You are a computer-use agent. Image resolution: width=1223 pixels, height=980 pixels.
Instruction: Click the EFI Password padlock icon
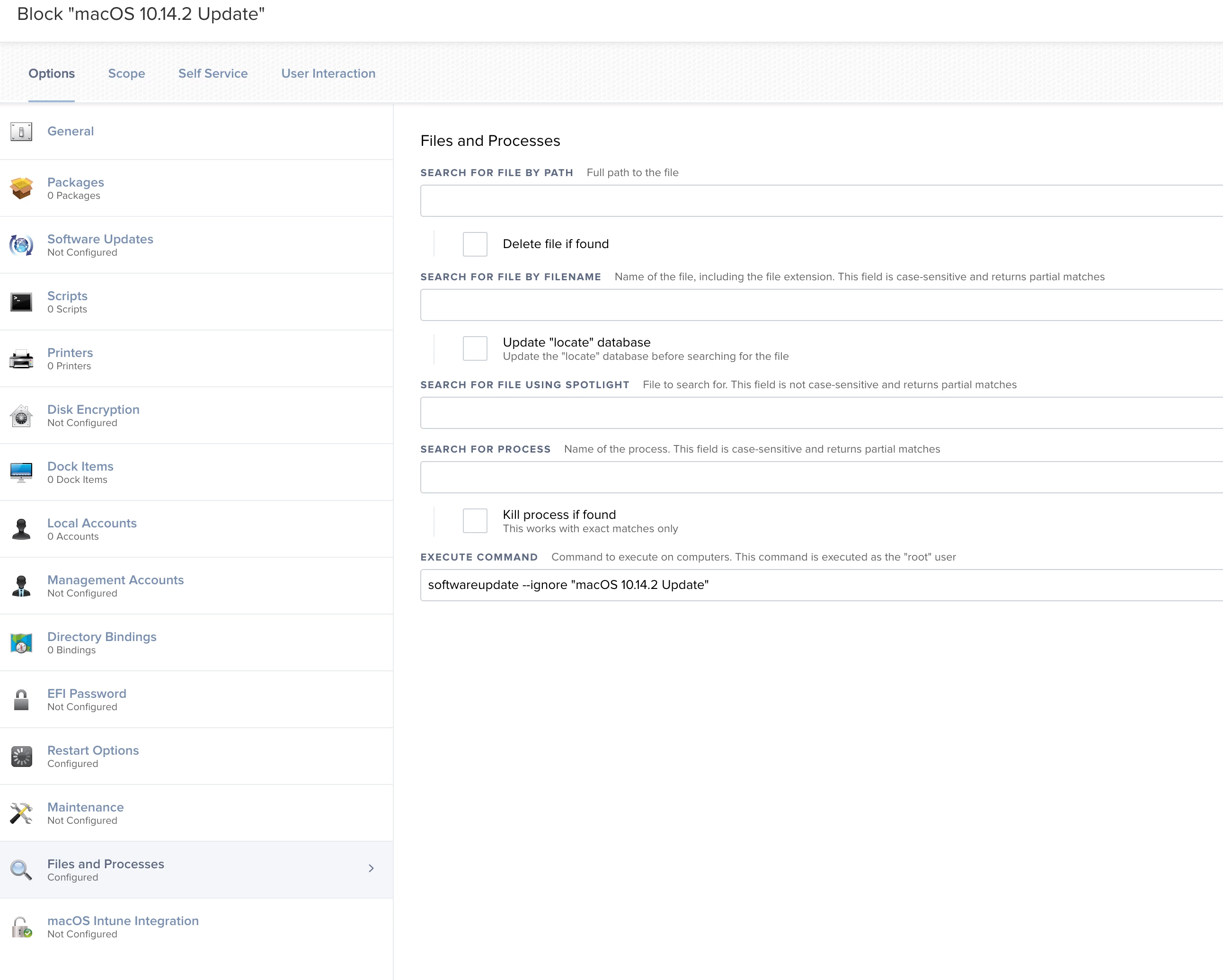(x=22, y=700)
